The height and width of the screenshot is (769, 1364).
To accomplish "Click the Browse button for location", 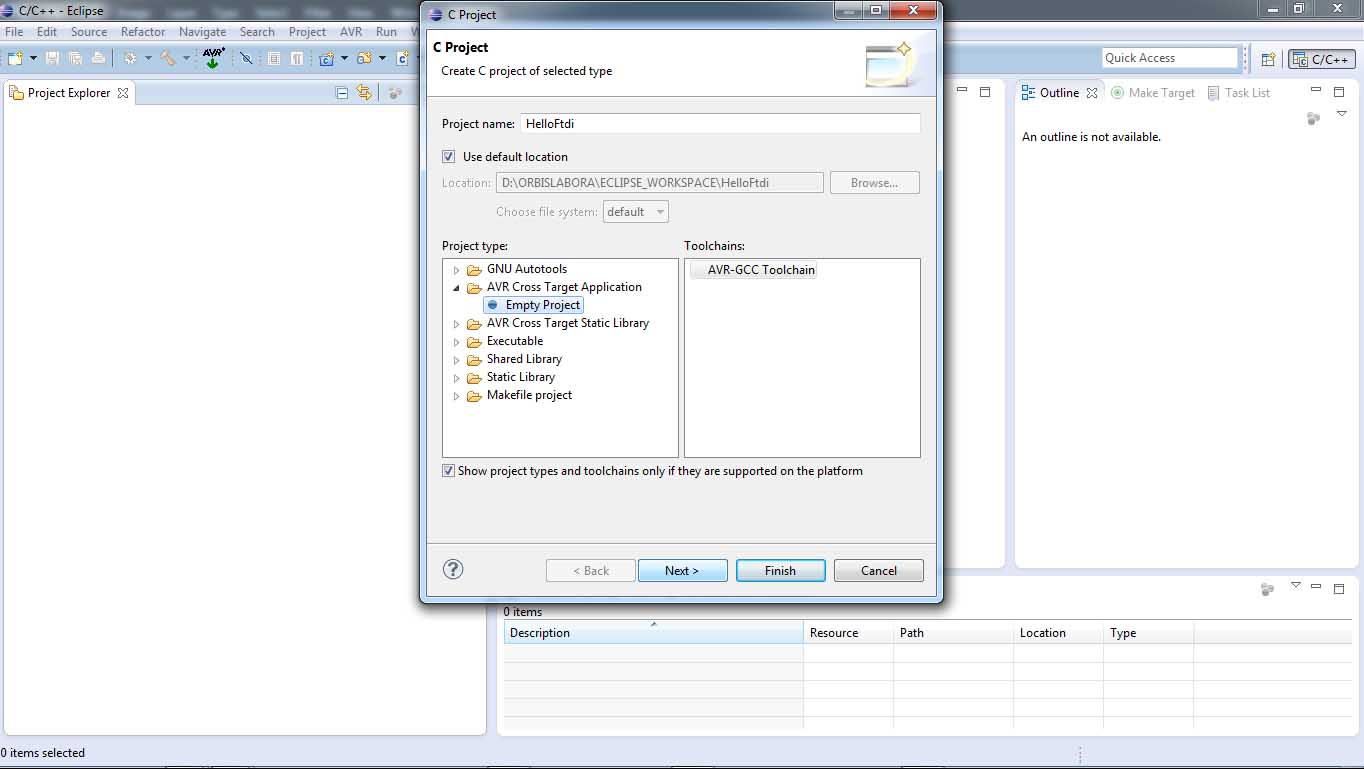I will 875,183.
